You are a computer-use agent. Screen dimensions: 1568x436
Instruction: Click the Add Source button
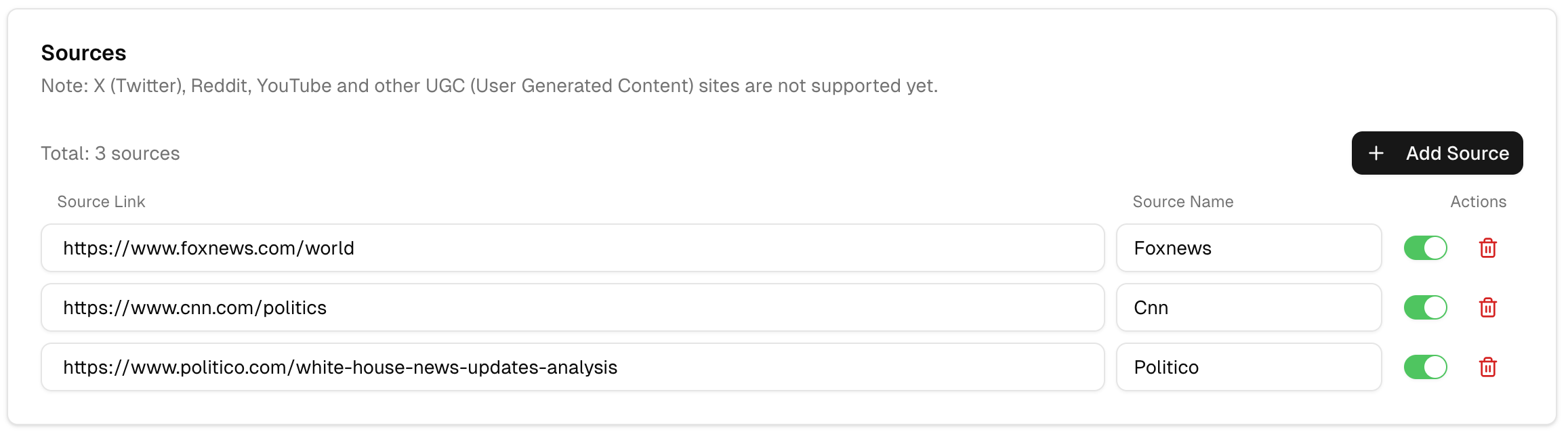click(x=1437, y=153)
